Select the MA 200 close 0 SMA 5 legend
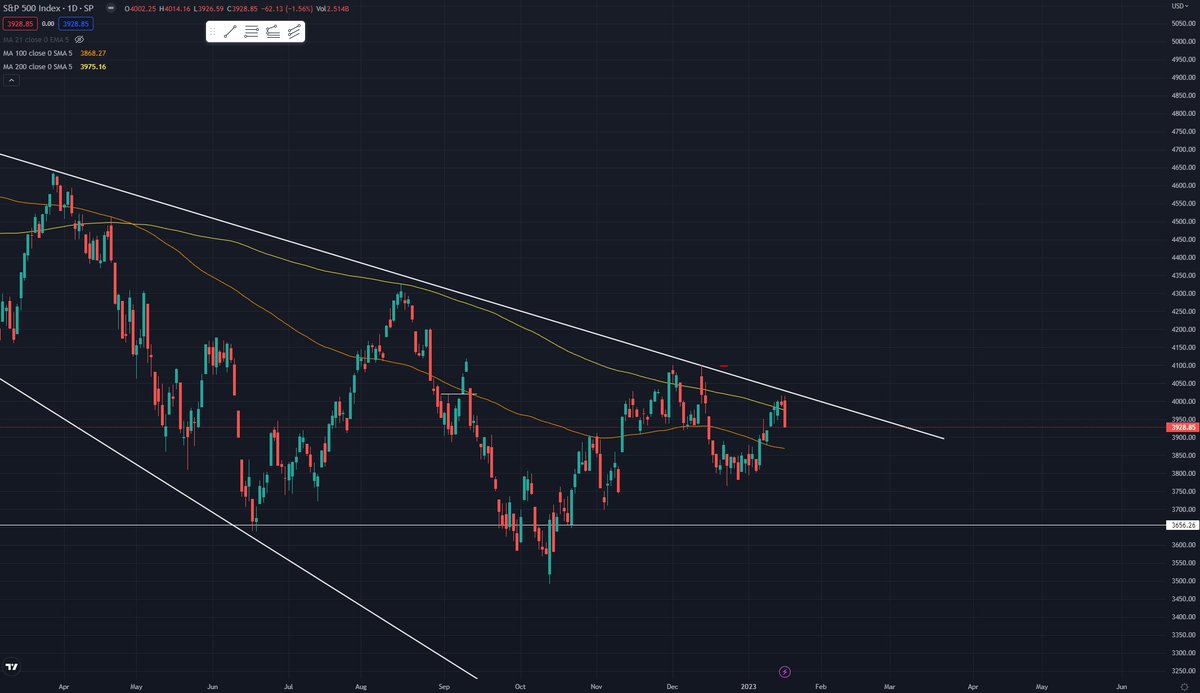1200x693 pixels. pyautogui.click(x=40, y=66)
